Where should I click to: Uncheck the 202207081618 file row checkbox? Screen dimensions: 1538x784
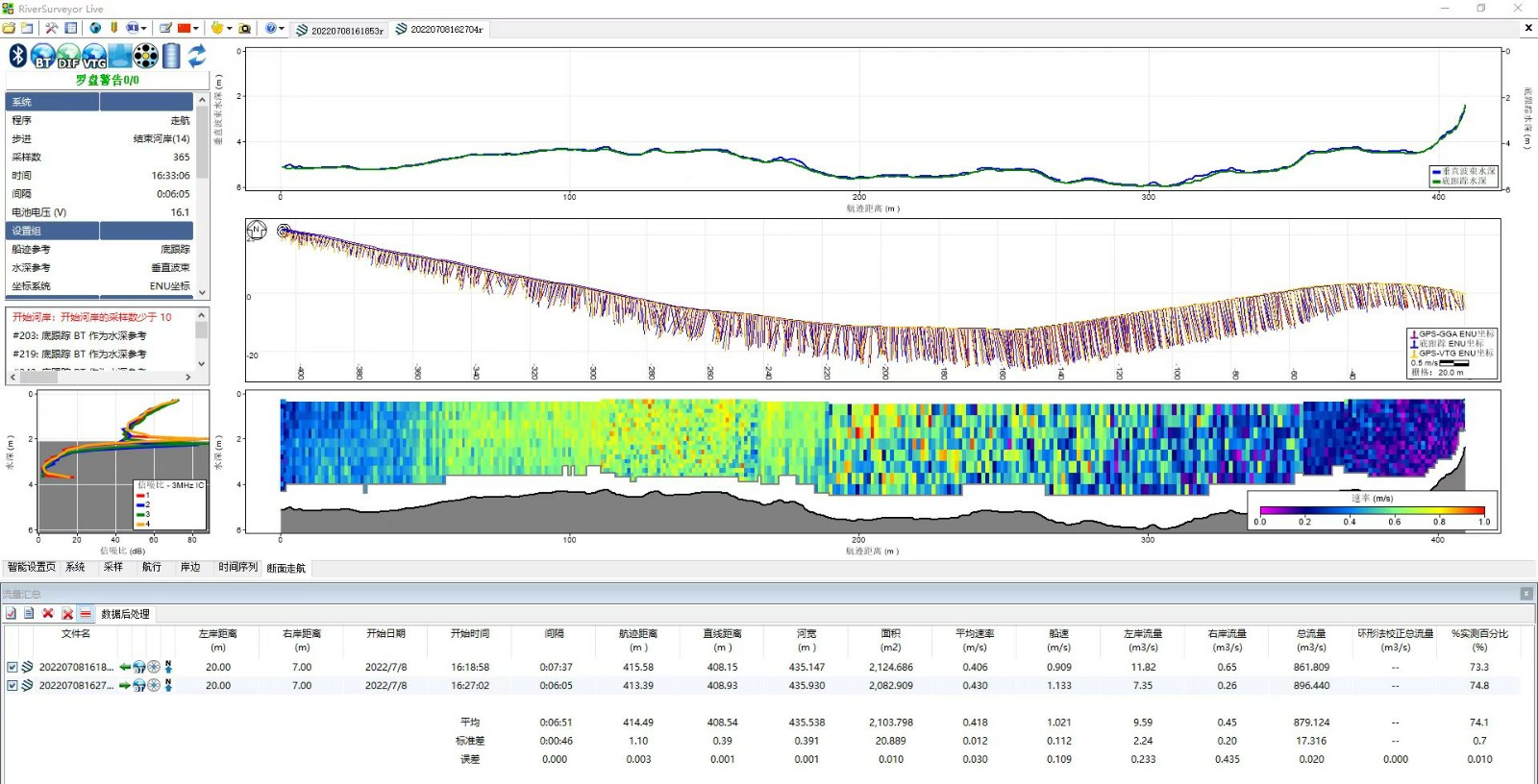point(12,667)
